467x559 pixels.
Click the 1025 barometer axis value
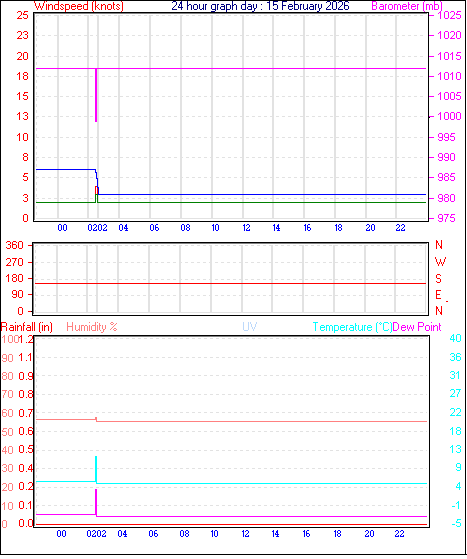coord(450,15)
